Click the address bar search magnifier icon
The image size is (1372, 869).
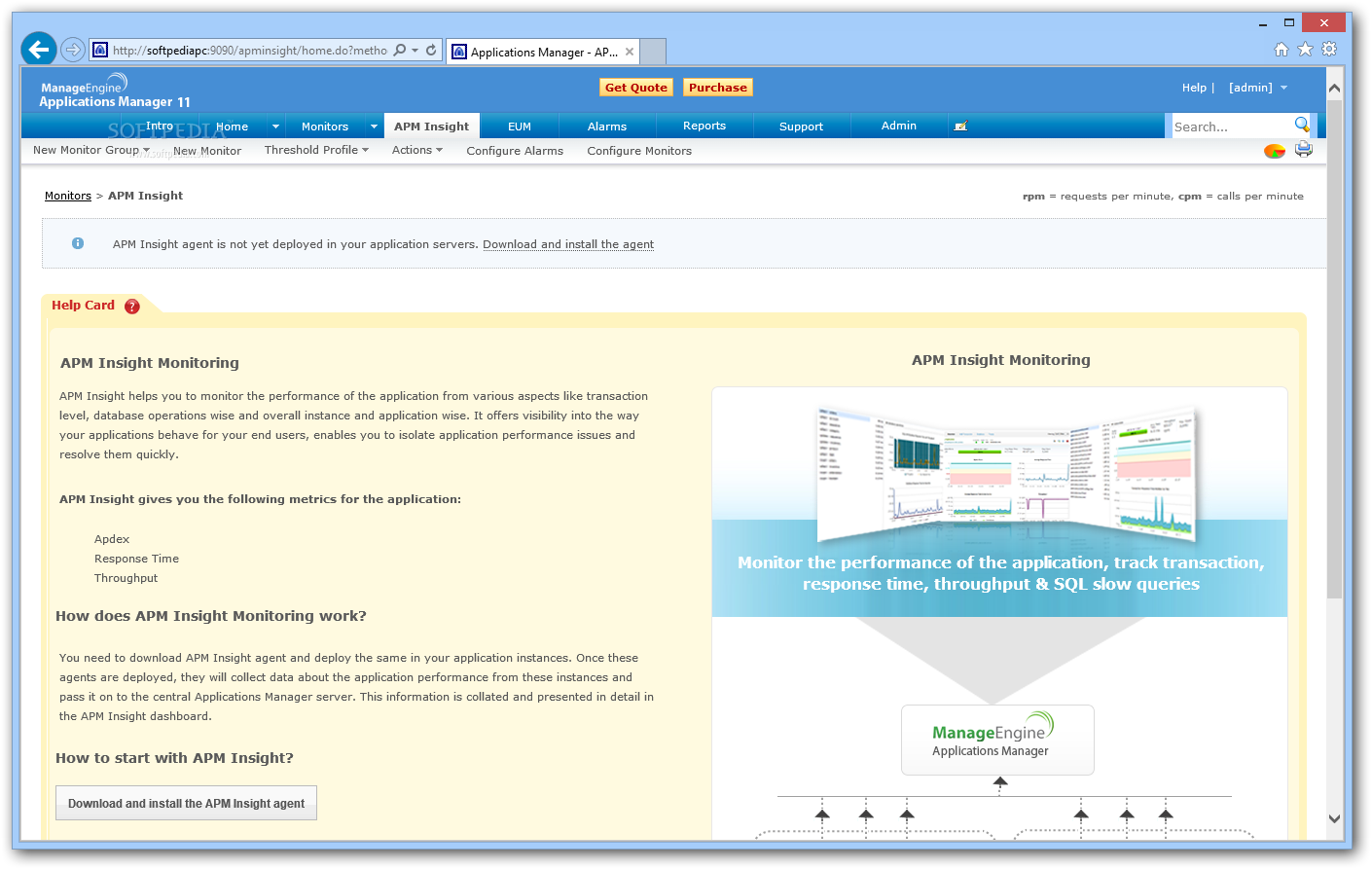[400, 50]
